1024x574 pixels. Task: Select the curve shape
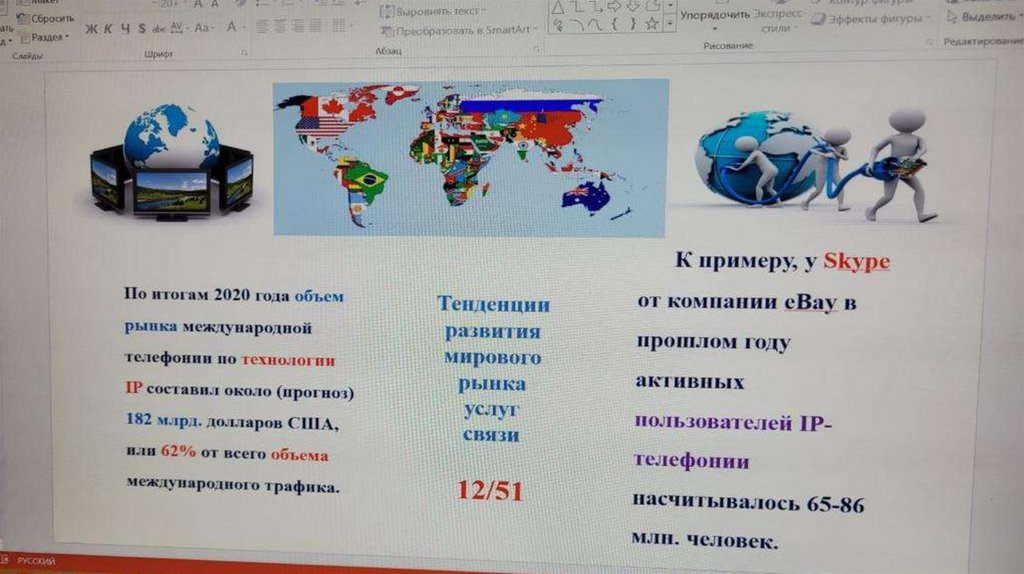(x=596, y=25)
